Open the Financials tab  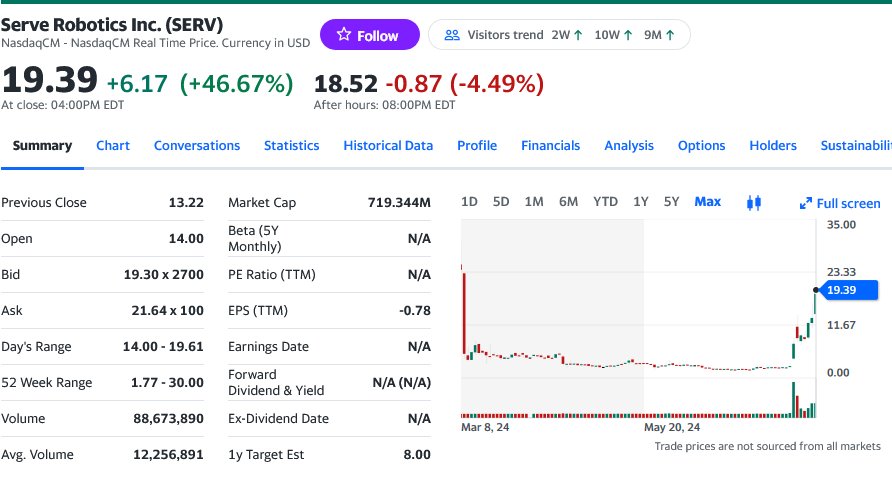click(550, 146)
